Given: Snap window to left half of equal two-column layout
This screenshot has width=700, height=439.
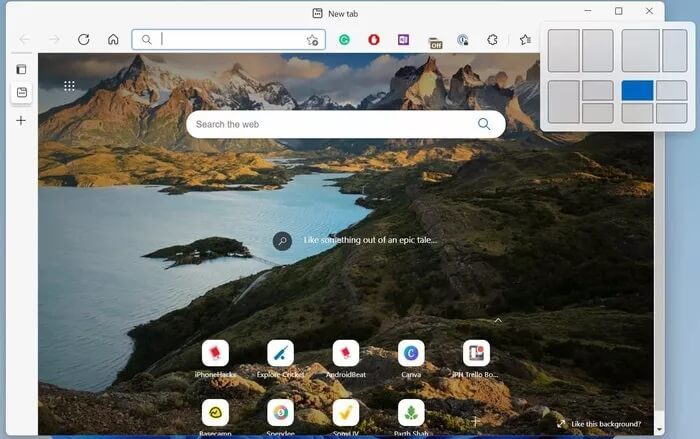Looking at the screenshot, I should [x=564, y=50].
